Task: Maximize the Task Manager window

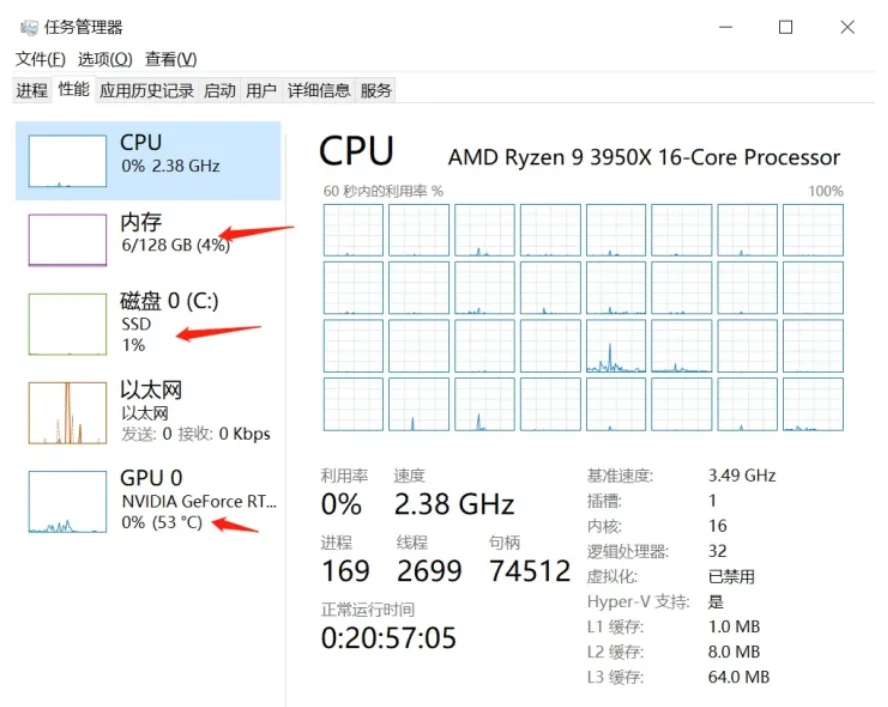Action: click(785, 27)
